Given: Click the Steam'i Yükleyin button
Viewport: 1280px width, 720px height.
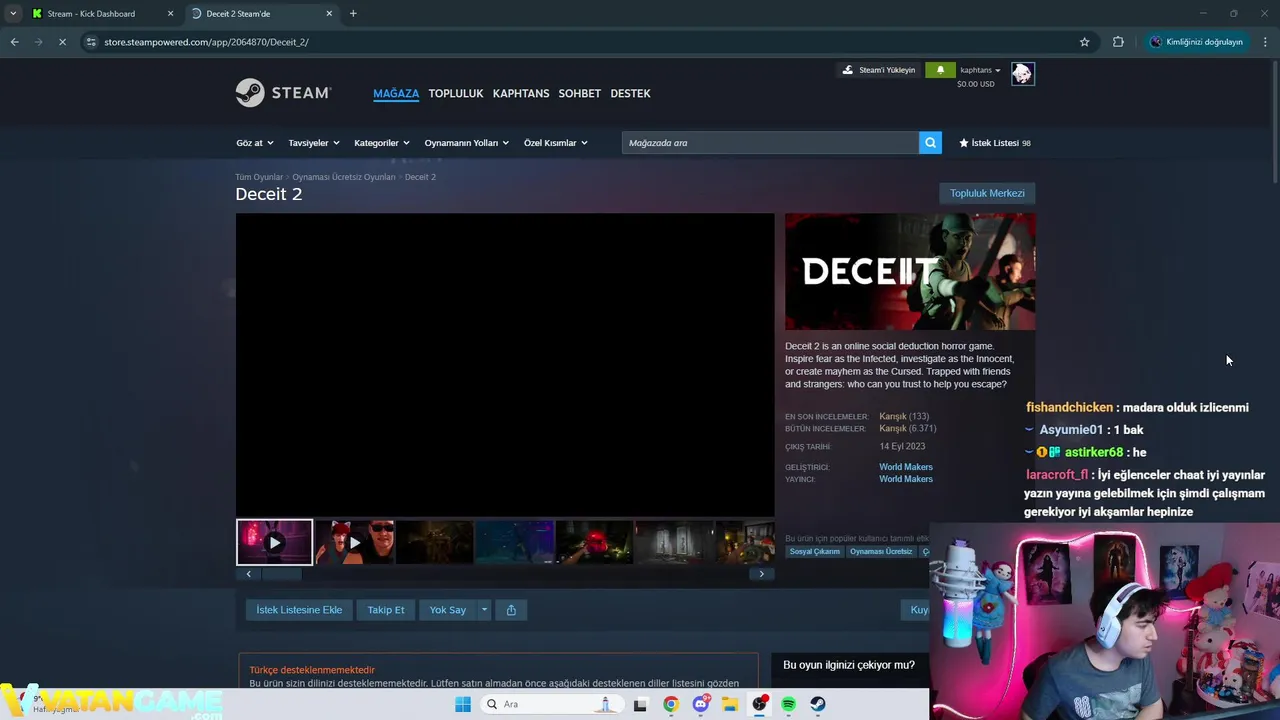Looking at the screenshot, I should (879, 70).
